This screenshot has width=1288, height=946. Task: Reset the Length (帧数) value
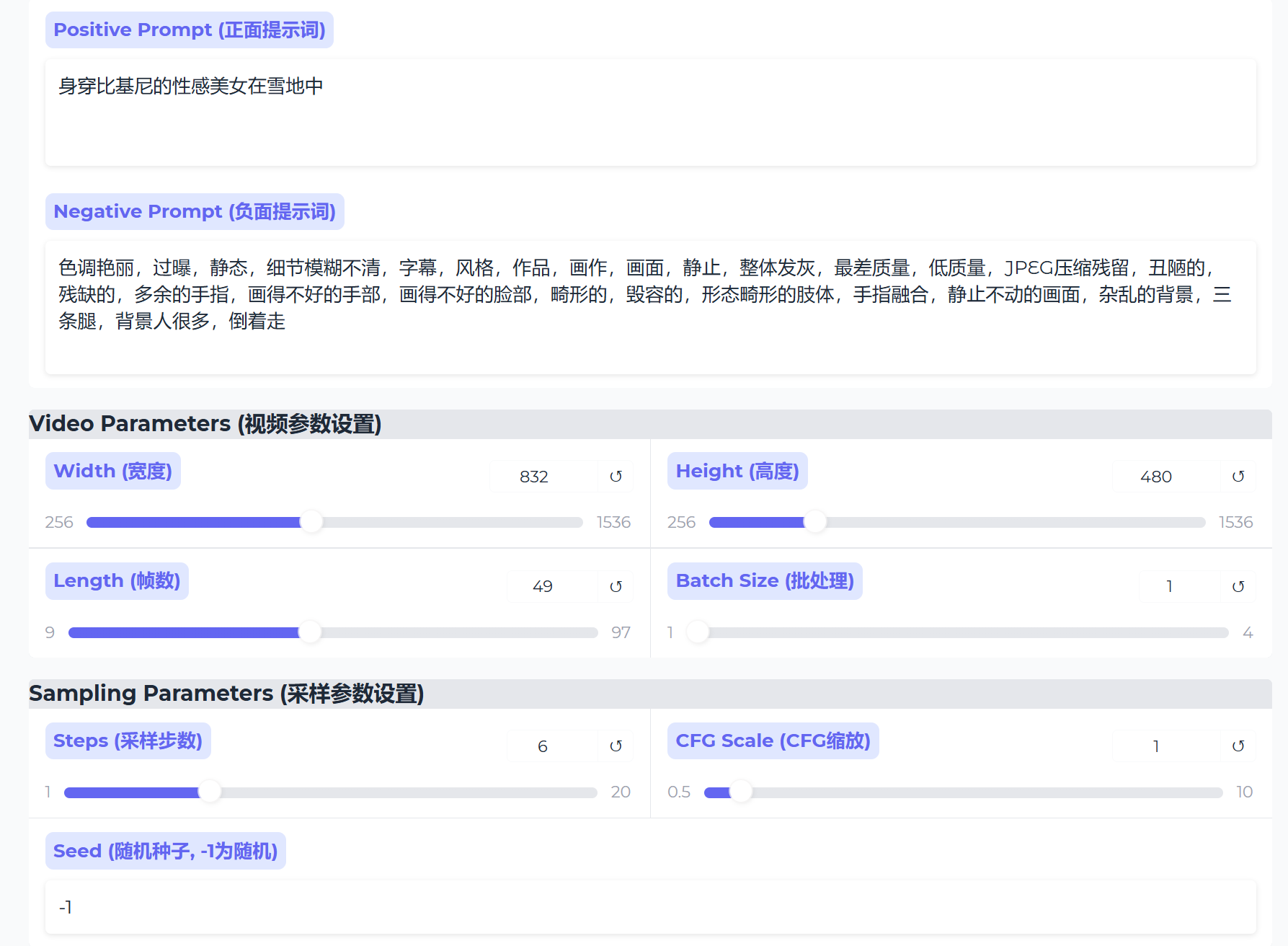(x=616, y=586)
